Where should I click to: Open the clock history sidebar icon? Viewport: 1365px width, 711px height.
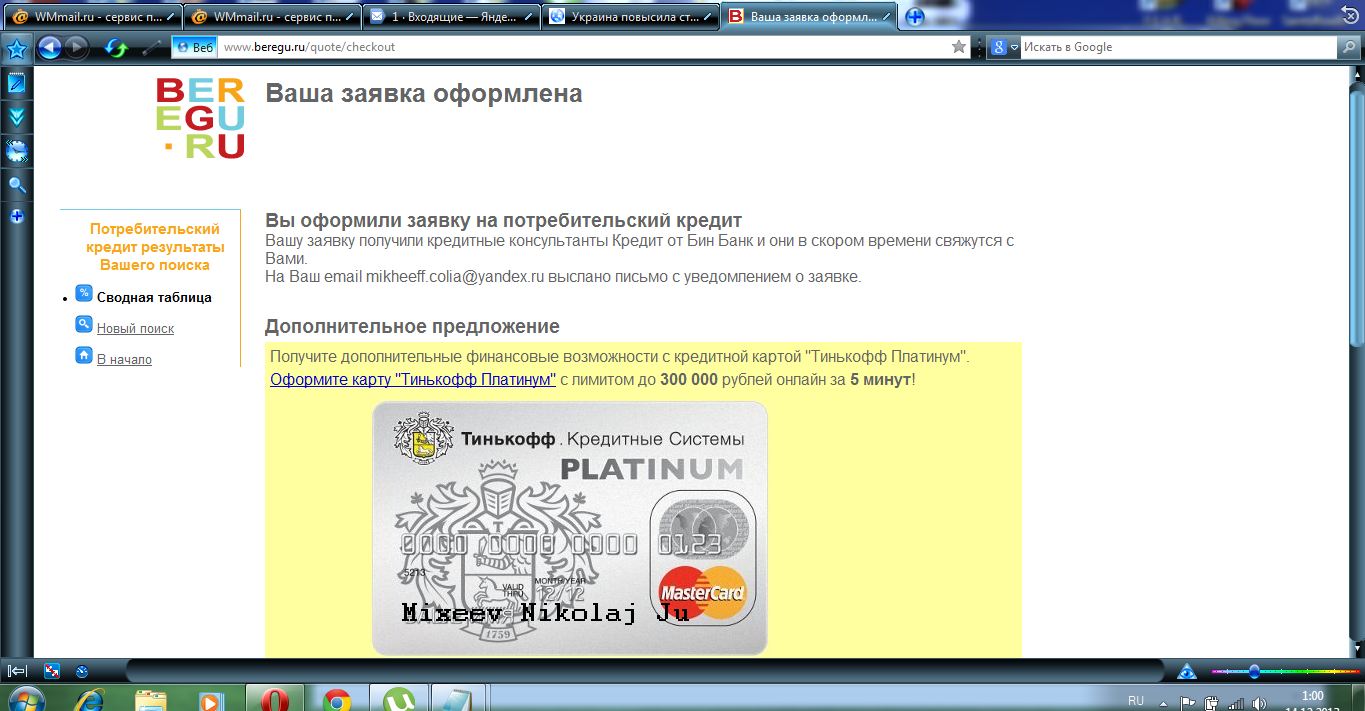(x=16, y=151)
